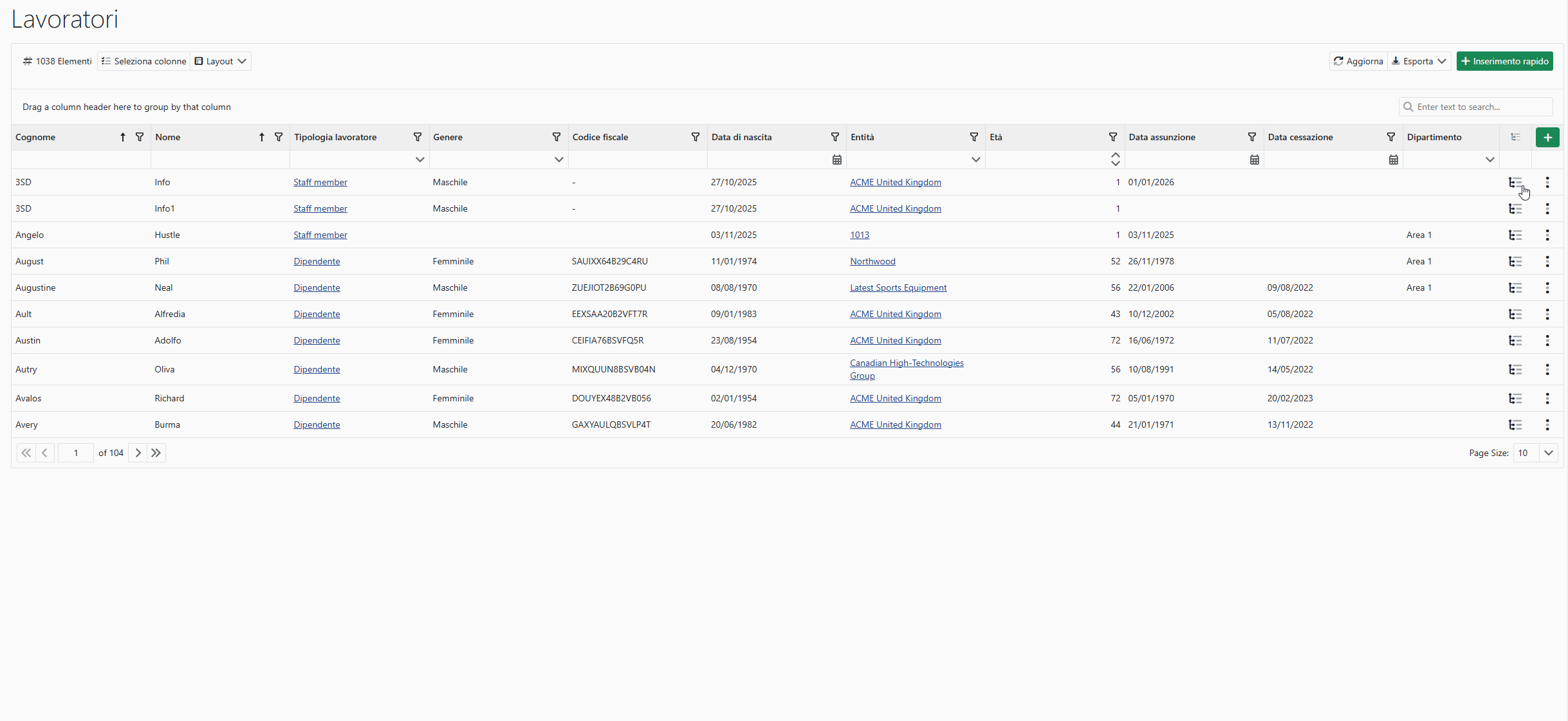Go to last page of results

click(156, 453)
